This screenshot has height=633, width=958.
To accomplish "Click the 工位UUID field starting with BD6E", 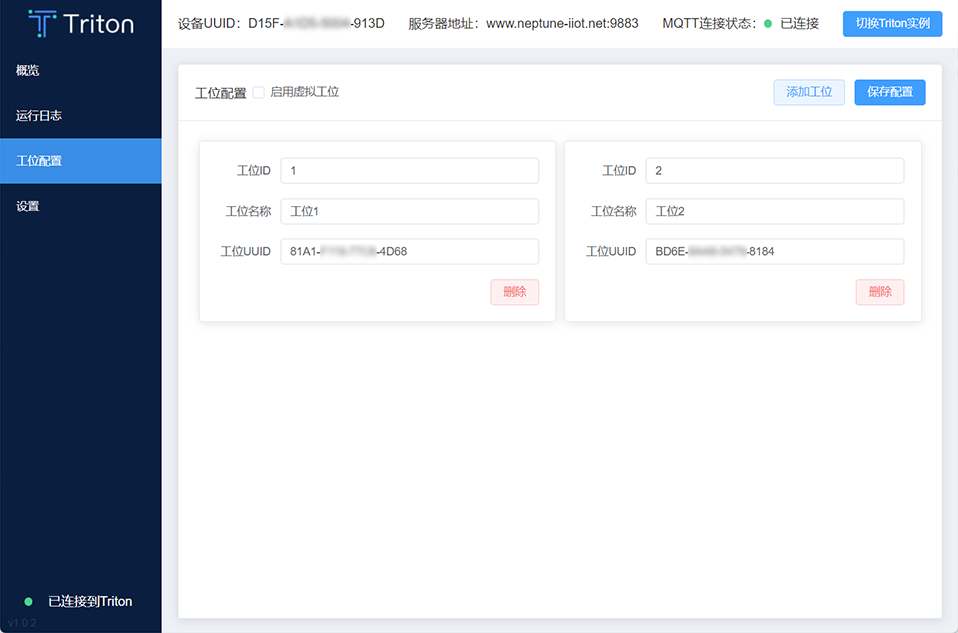I will [x=774, y=252].
